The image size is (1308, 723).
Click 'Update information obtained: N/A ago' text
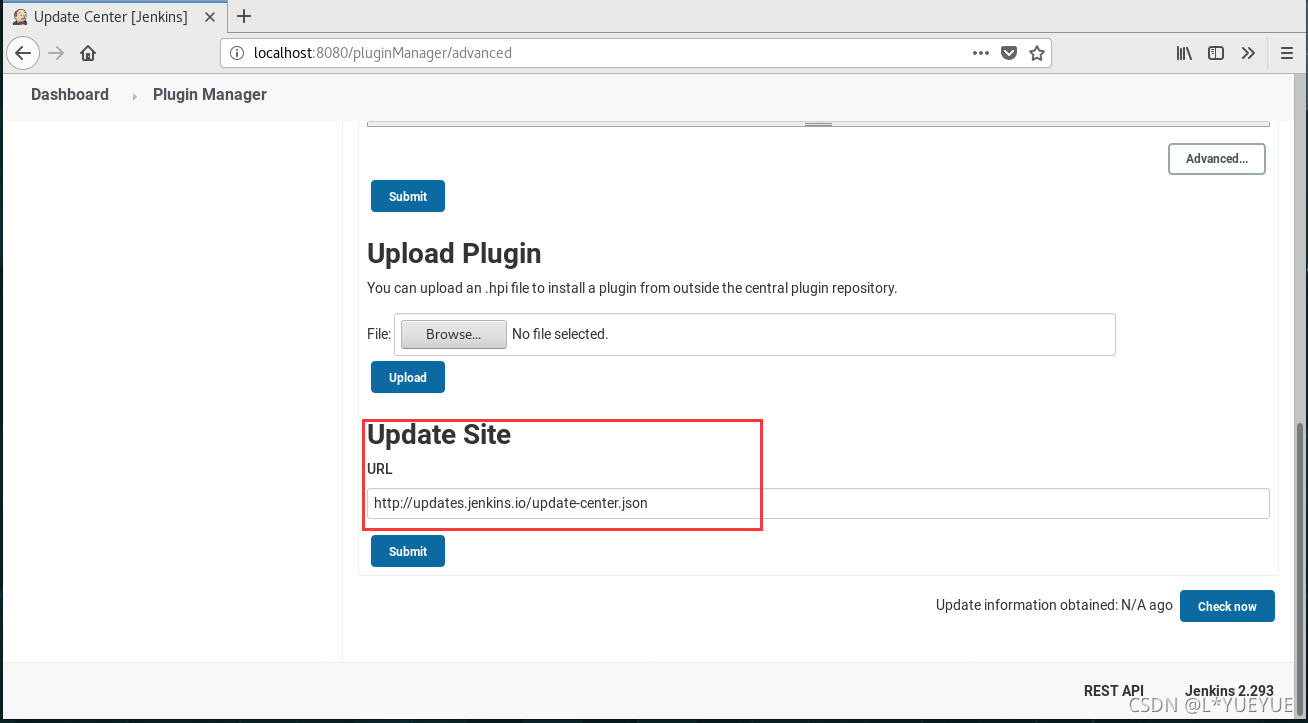1054,605
